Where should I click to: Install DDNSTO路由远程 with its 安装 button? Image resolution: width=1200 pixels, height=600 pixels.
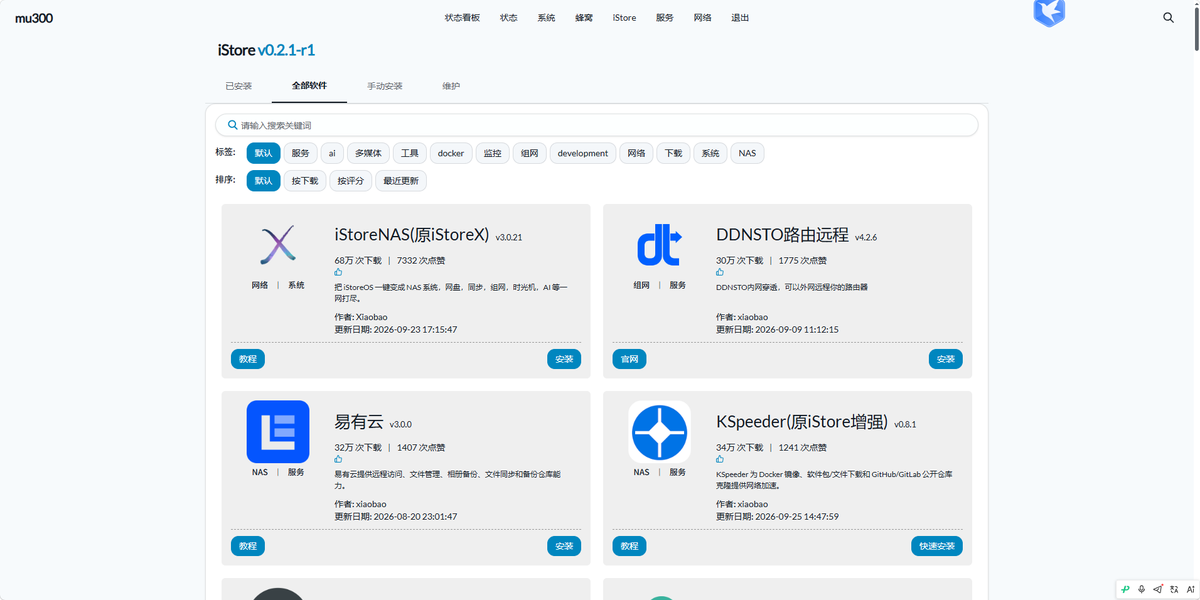tap(945, 359)
